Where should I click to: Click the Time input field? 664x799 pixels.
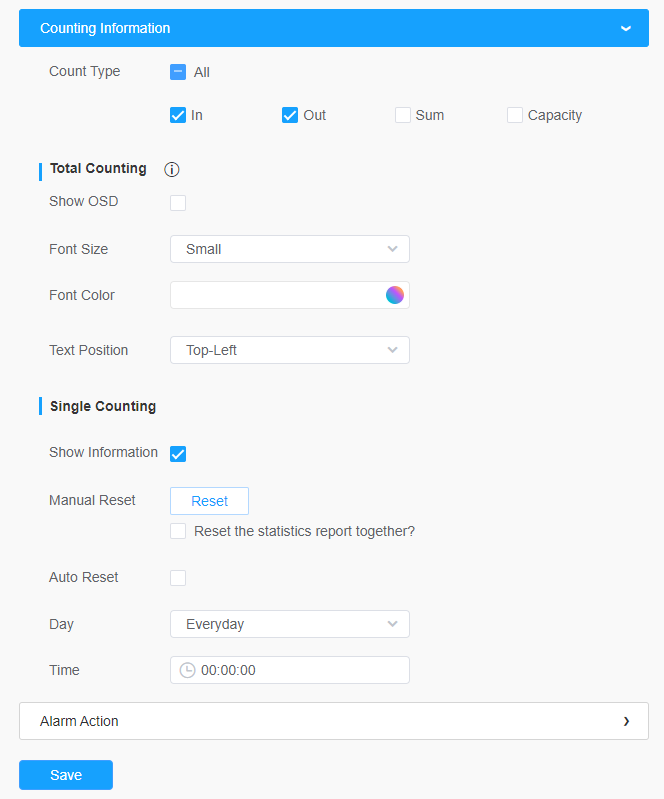[290, 670]
